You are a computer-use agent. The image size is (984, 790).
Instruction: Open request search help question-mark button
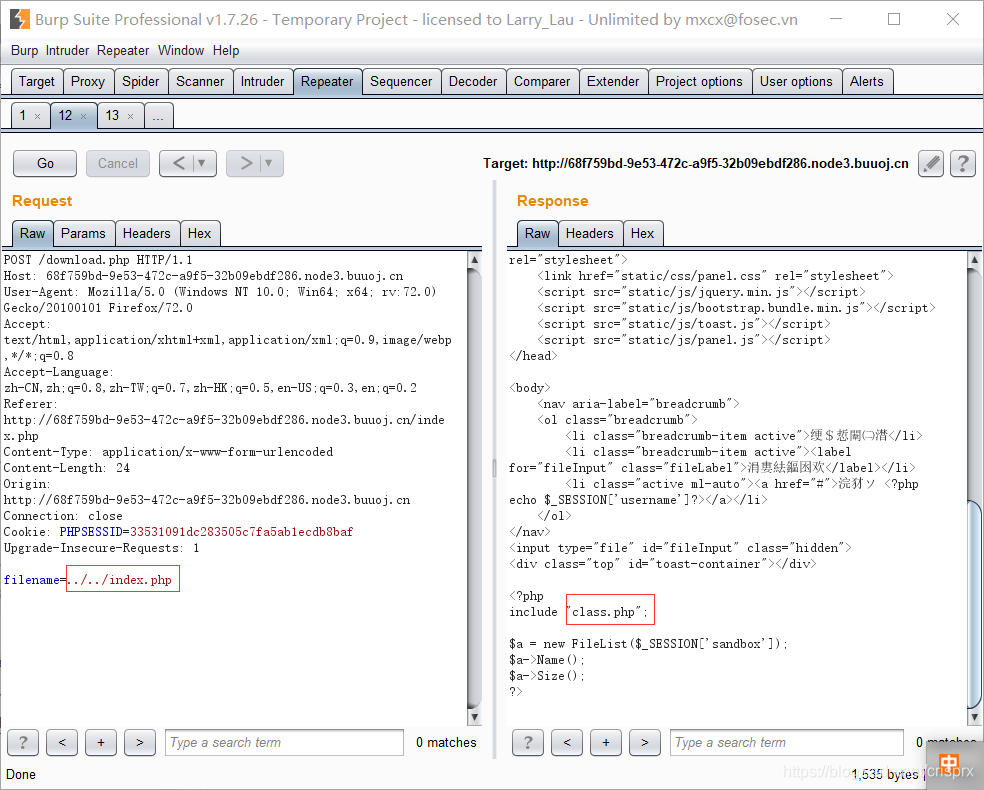[23, 743]
